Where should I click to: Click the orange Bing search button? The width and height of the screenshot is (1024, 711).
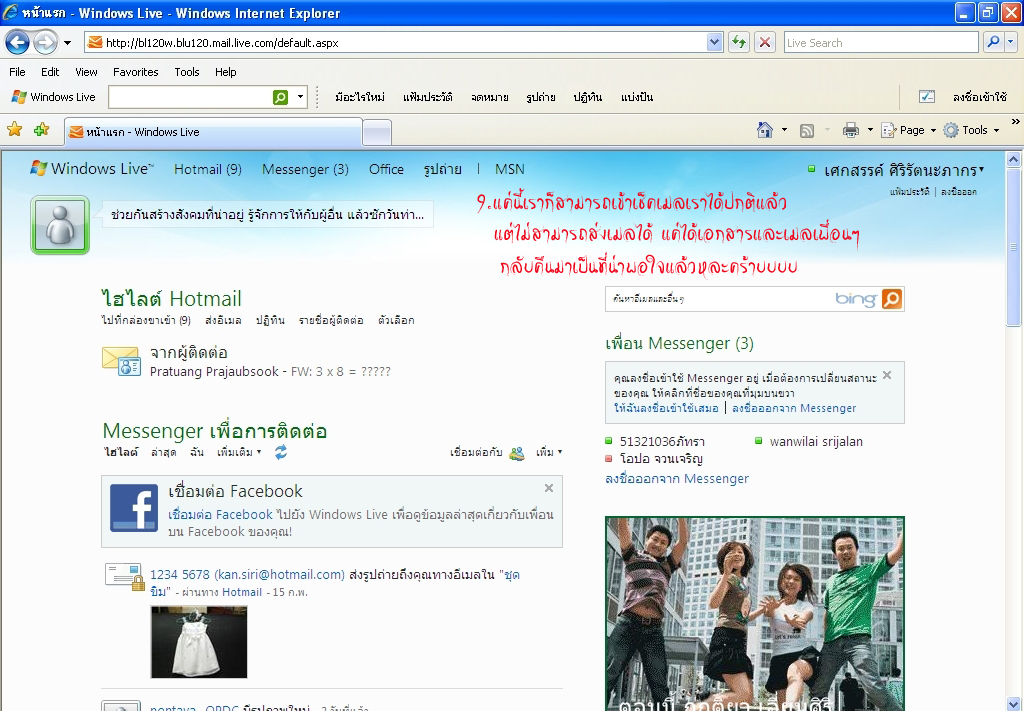891,299
